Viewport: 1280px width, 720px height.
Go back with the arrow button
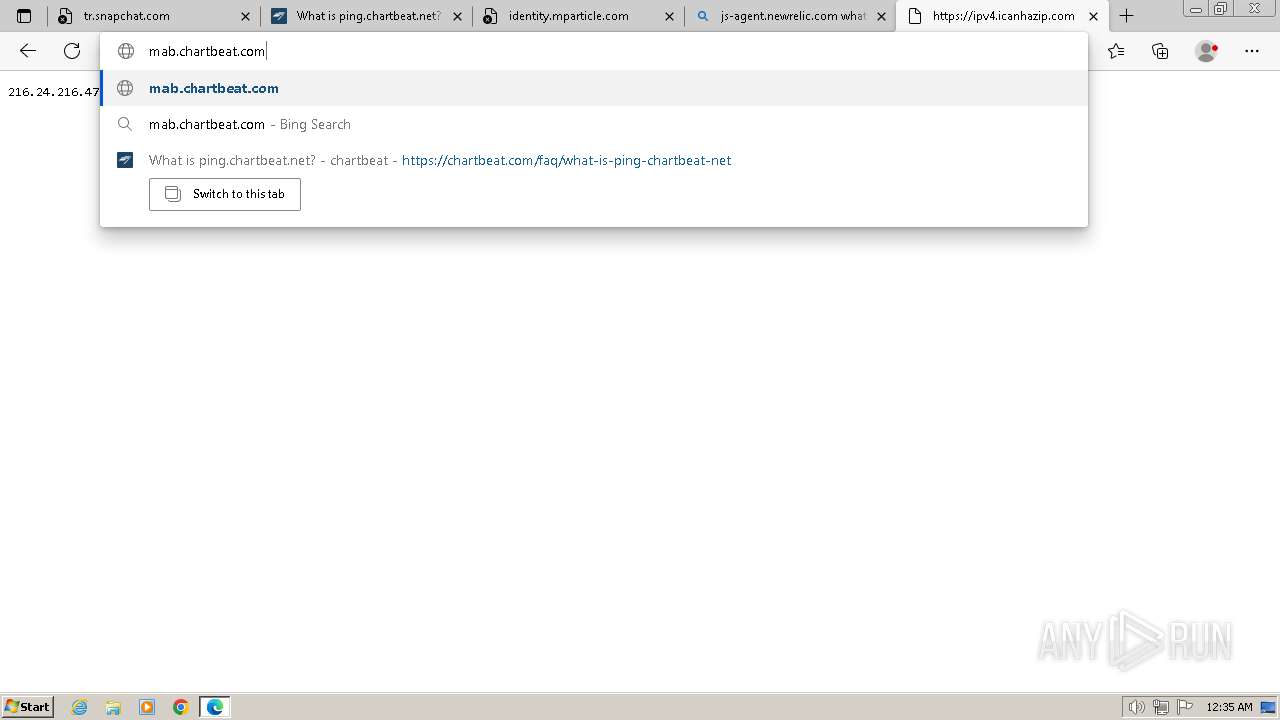[28, 51]
